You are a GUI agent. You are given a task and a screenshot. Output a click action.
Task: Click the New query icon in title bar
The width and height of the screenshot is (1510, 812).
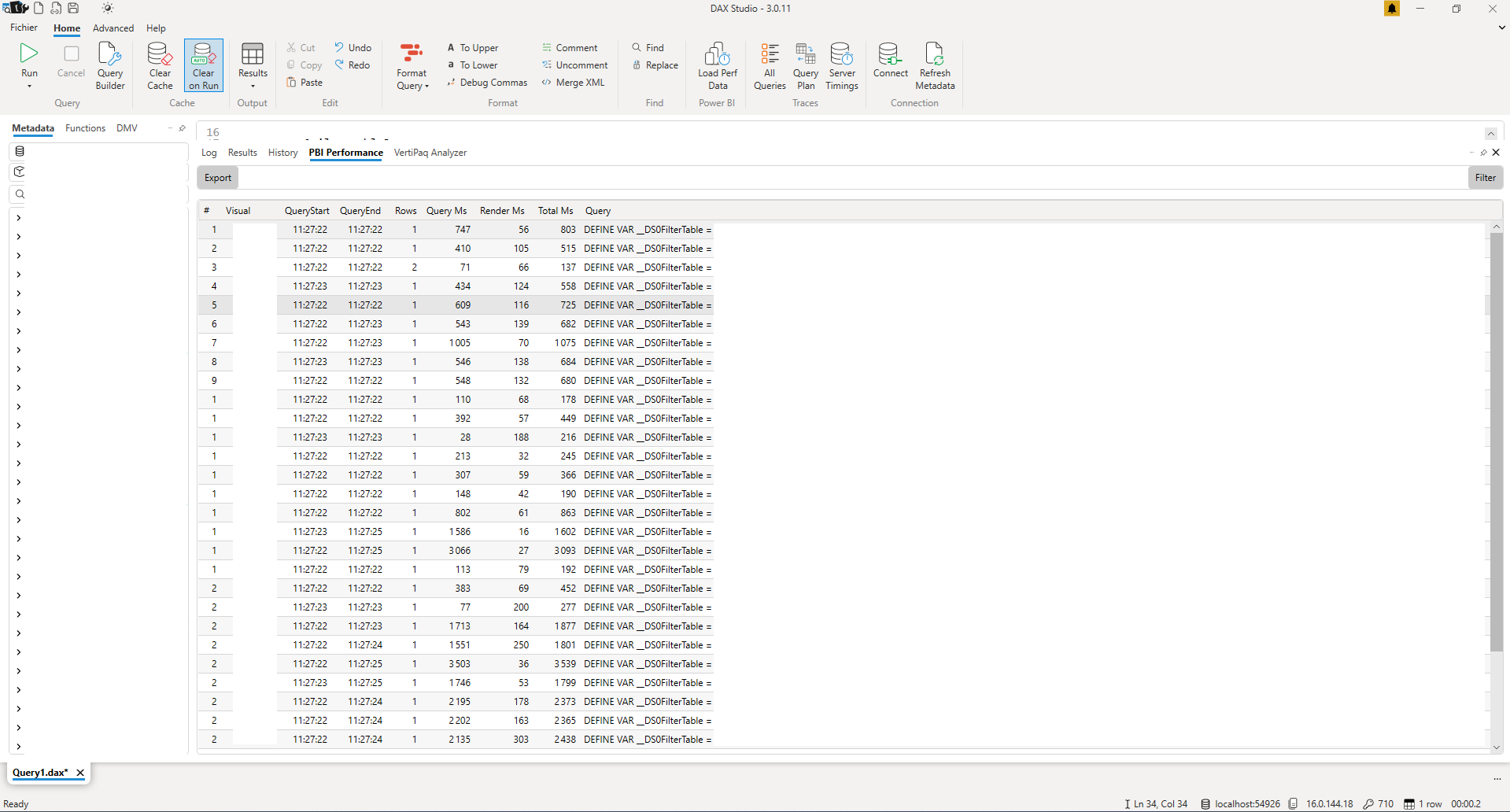(x=39, y=8)
